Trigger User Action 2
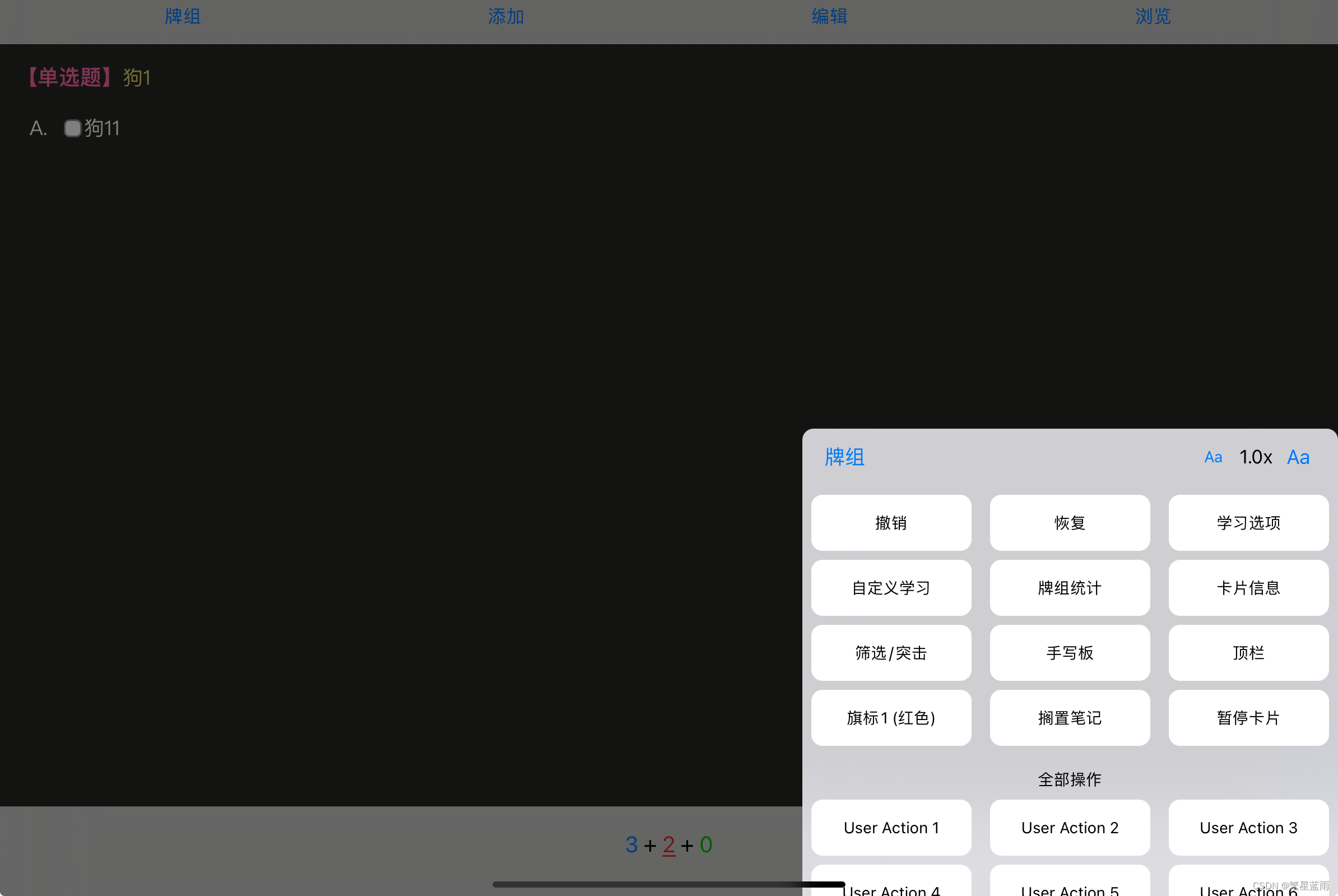The width and height of the screenshot is (1338, 896). tap(1070, 828)
